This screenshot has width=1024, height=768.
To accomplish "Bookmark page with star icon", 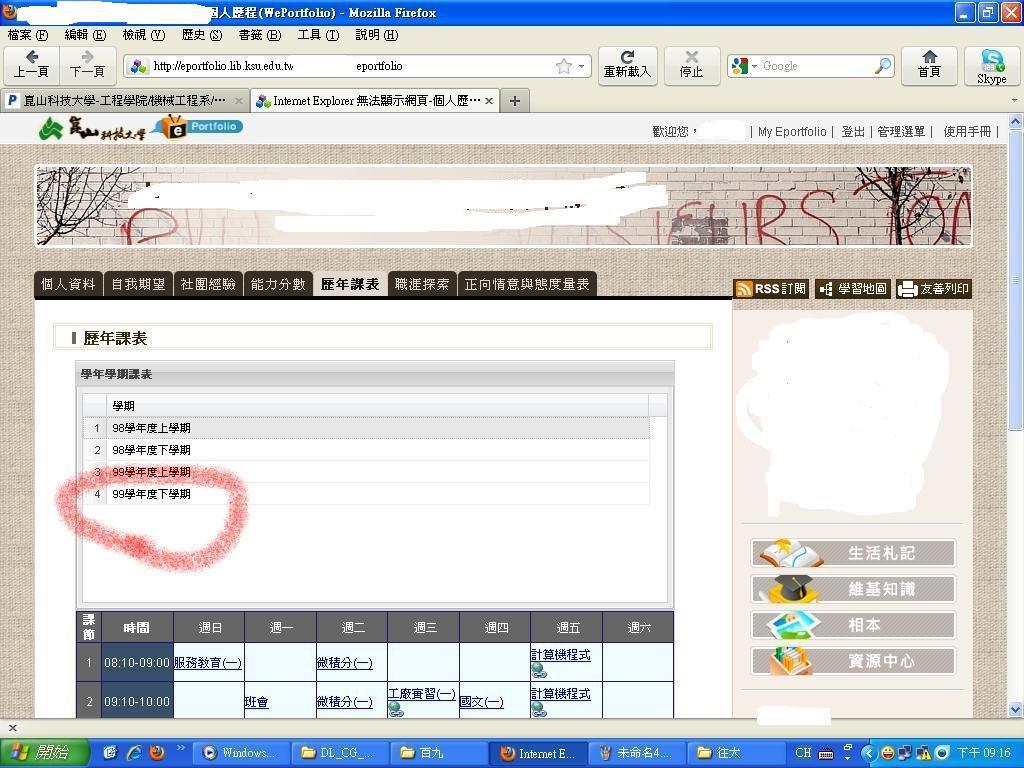I will (x=564, y=66).
